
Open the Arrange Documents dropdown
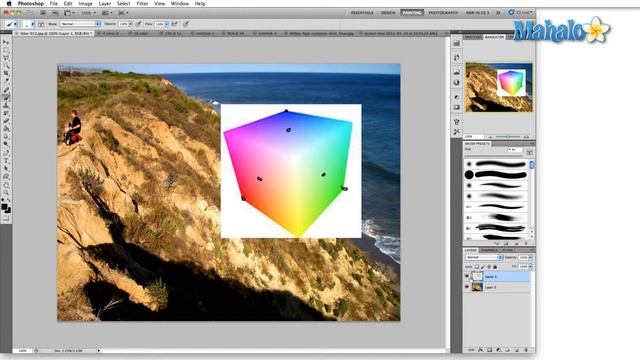(107, 13)
